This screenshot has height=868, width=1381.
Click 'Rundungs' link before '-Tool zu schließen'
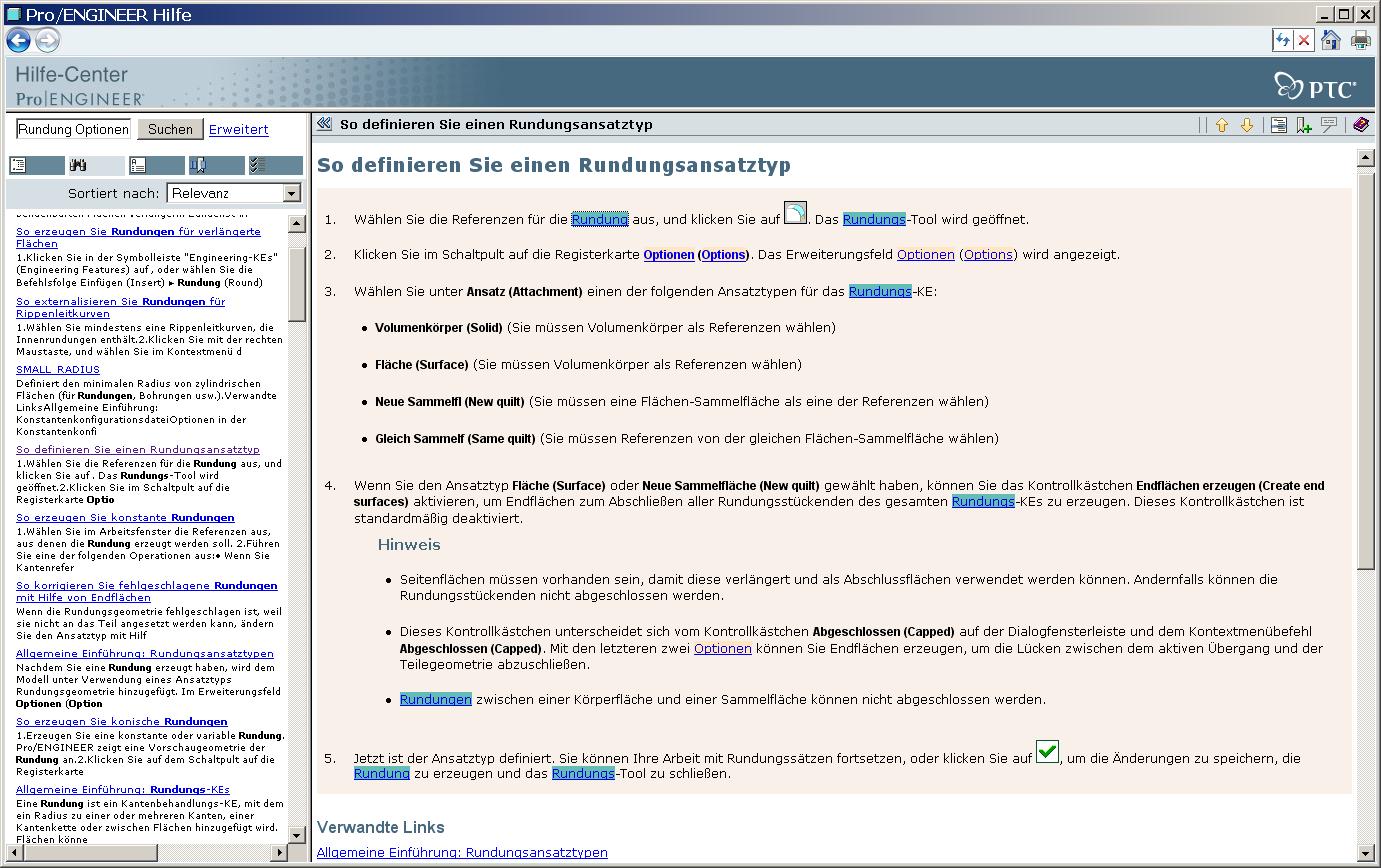click(x=583, y=773)
